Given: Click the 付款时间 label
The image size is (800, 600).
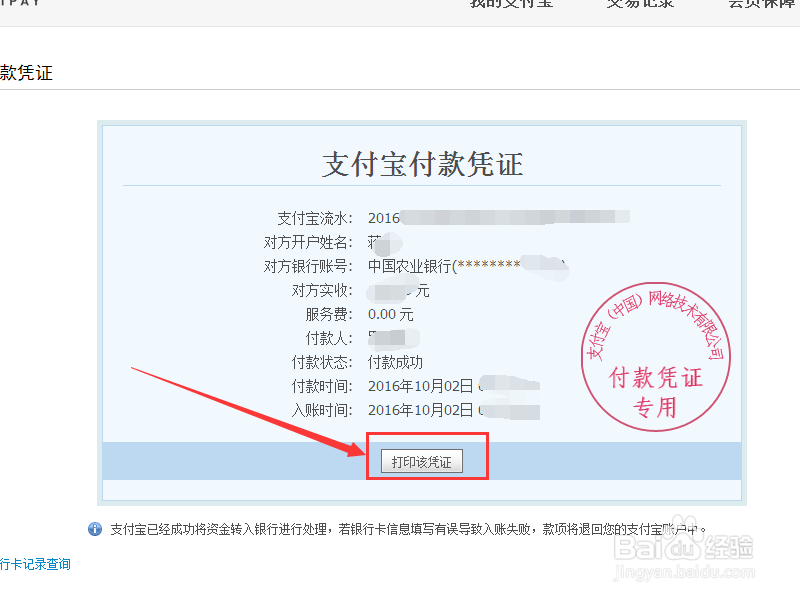Looking at the screenshot, I should tap(322, 386).
